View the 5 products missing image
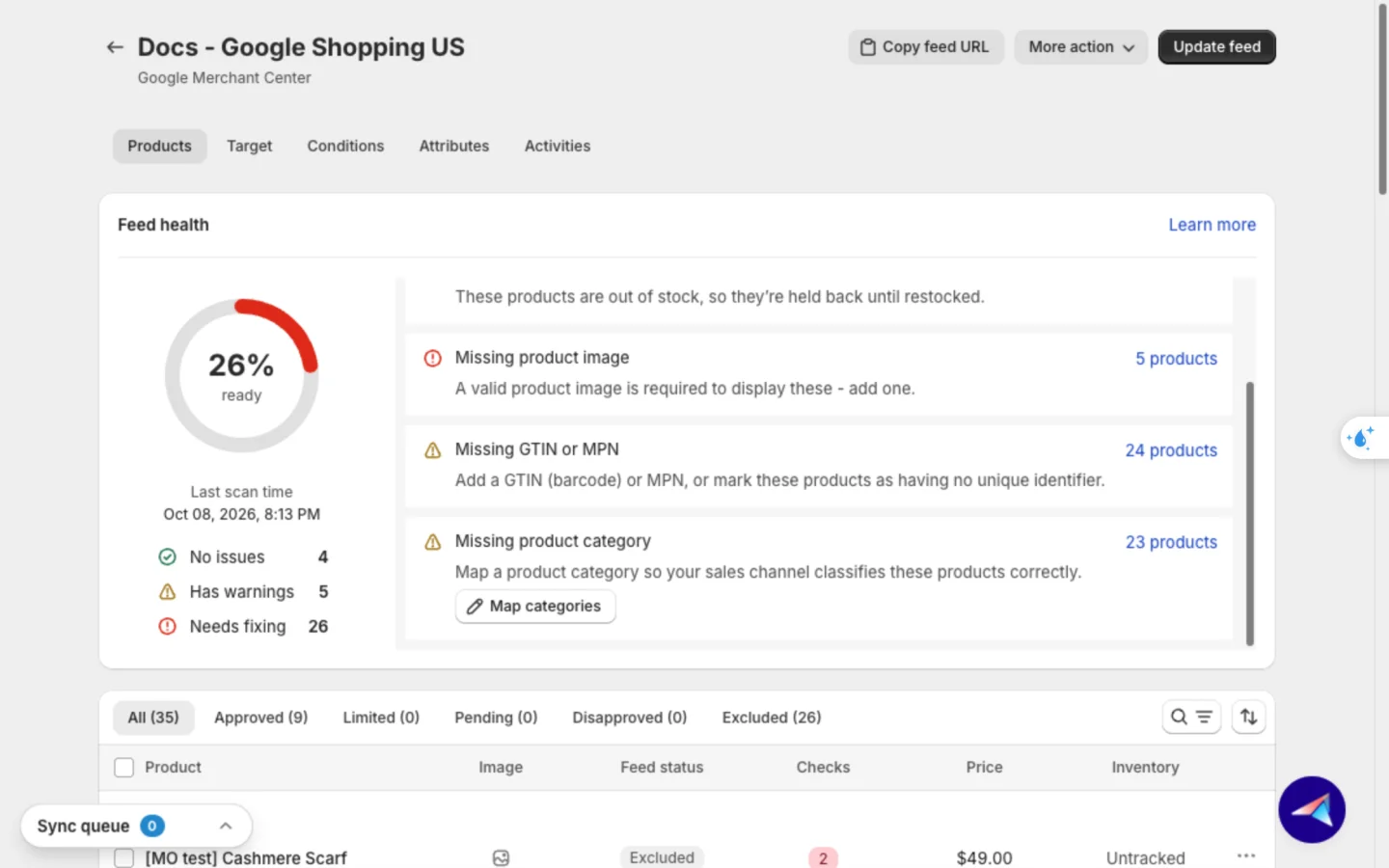Viewport: 1389px width, 868px height. tap(1176, 359)
